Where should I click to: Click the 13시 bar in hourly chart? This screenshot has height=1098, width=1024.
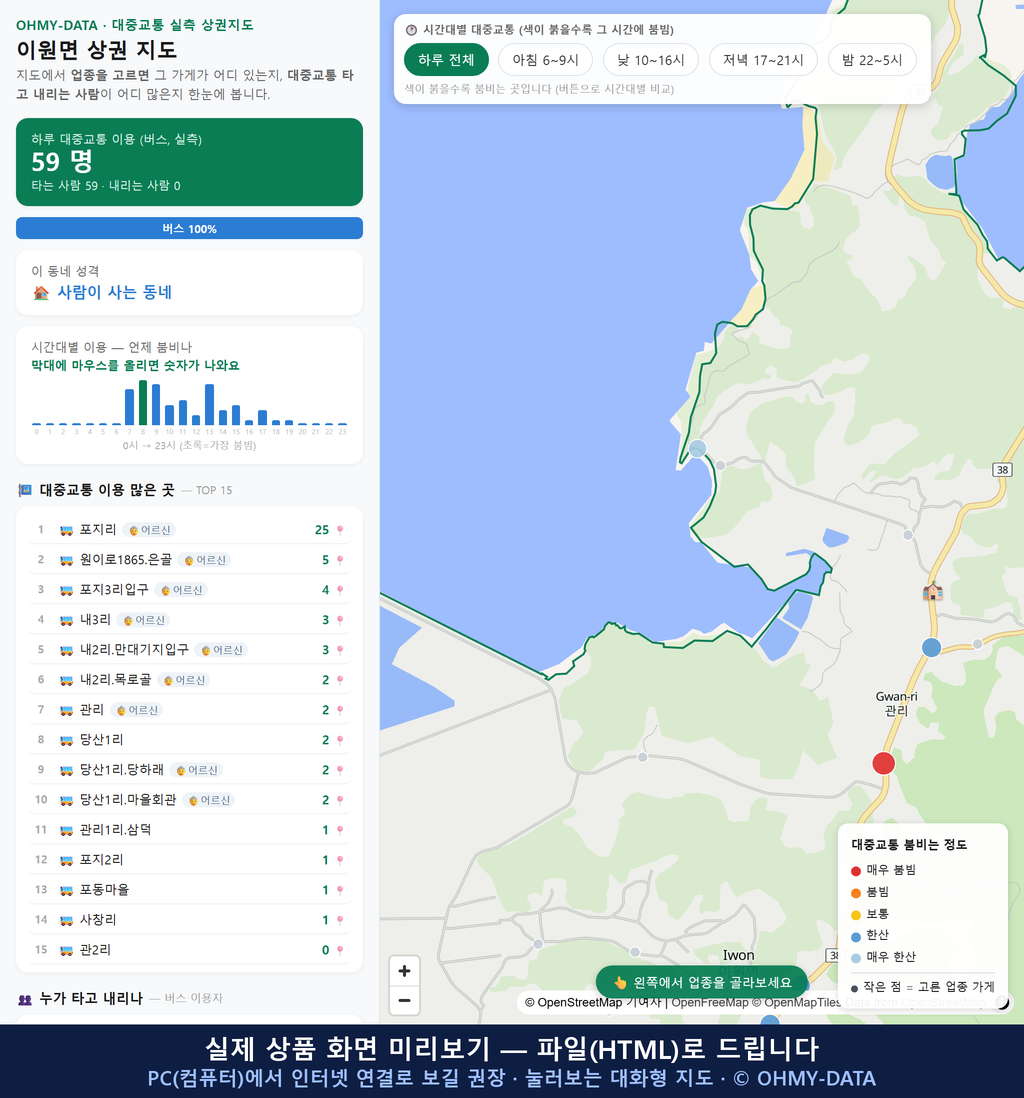[209, 405]
